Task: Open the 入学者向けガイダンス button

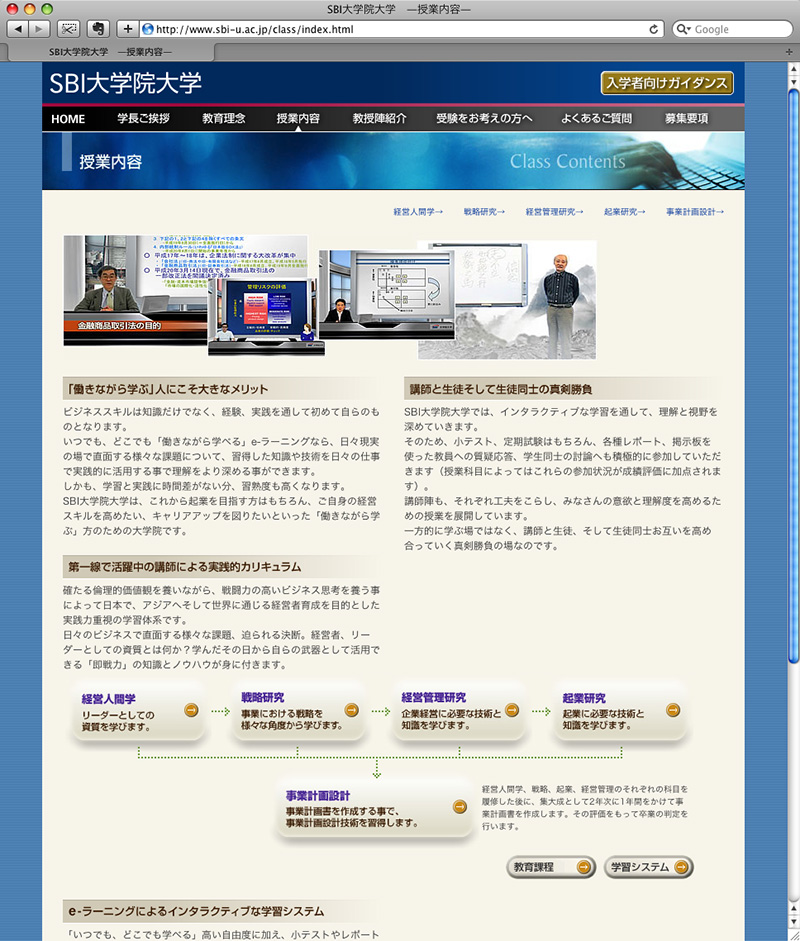Action: [667, 83]
